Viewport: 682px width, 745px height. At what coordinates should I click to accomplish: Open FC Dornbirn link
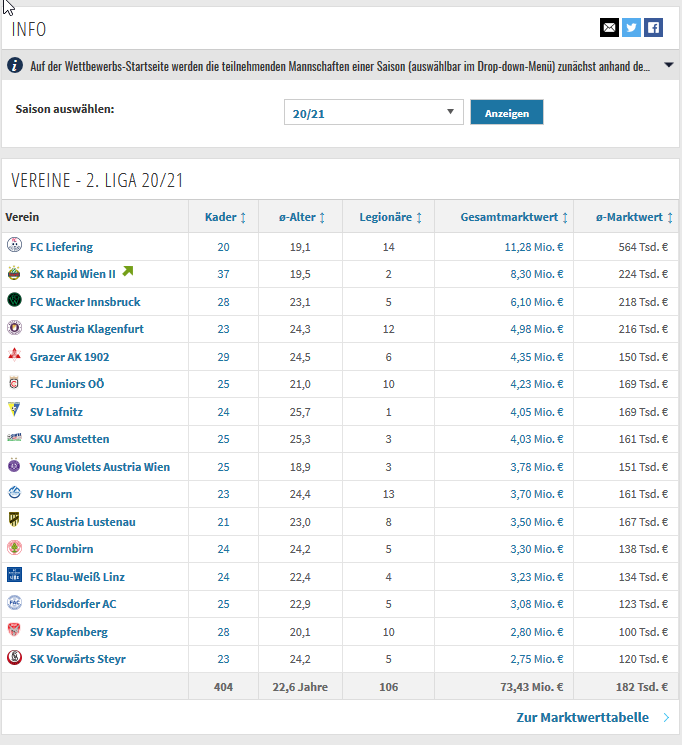(x=61, y=549)
